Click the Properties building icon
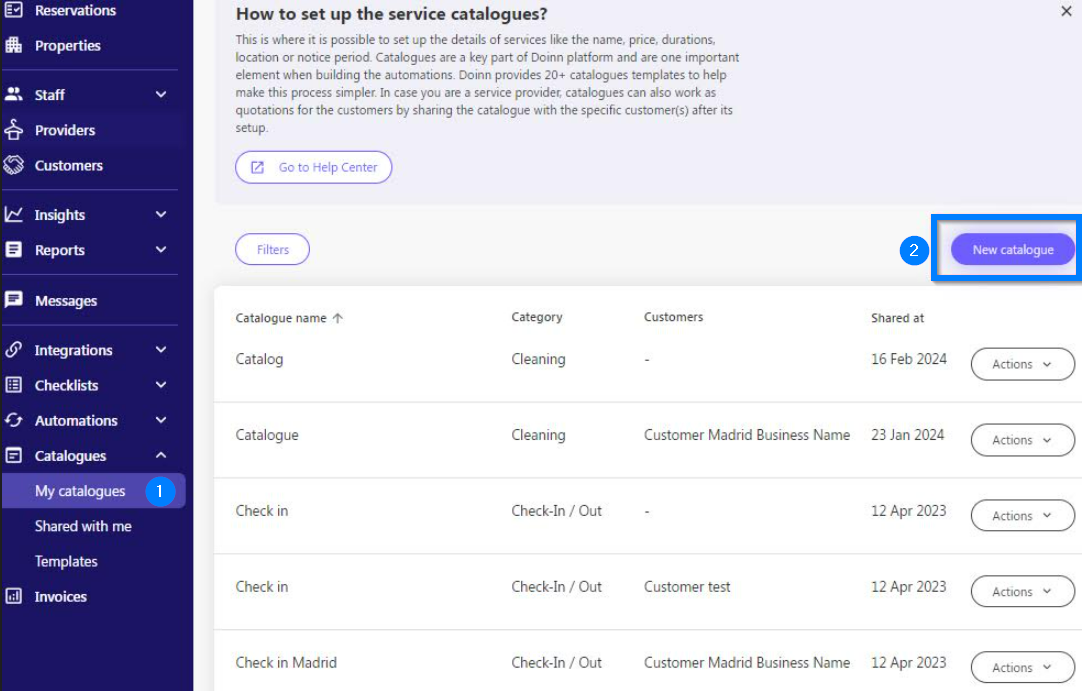Screen dimensions: 1082x691 [x=14, y=46]
